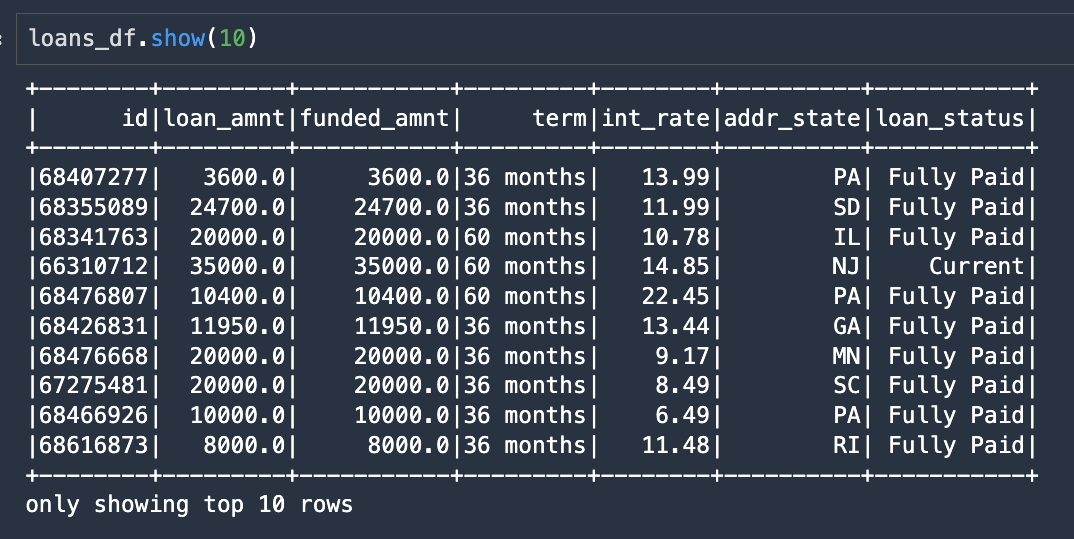Screen dimensions: 1074x539
Task: Click "60 months" in the row for id 66310712
Action: point(525,266)
